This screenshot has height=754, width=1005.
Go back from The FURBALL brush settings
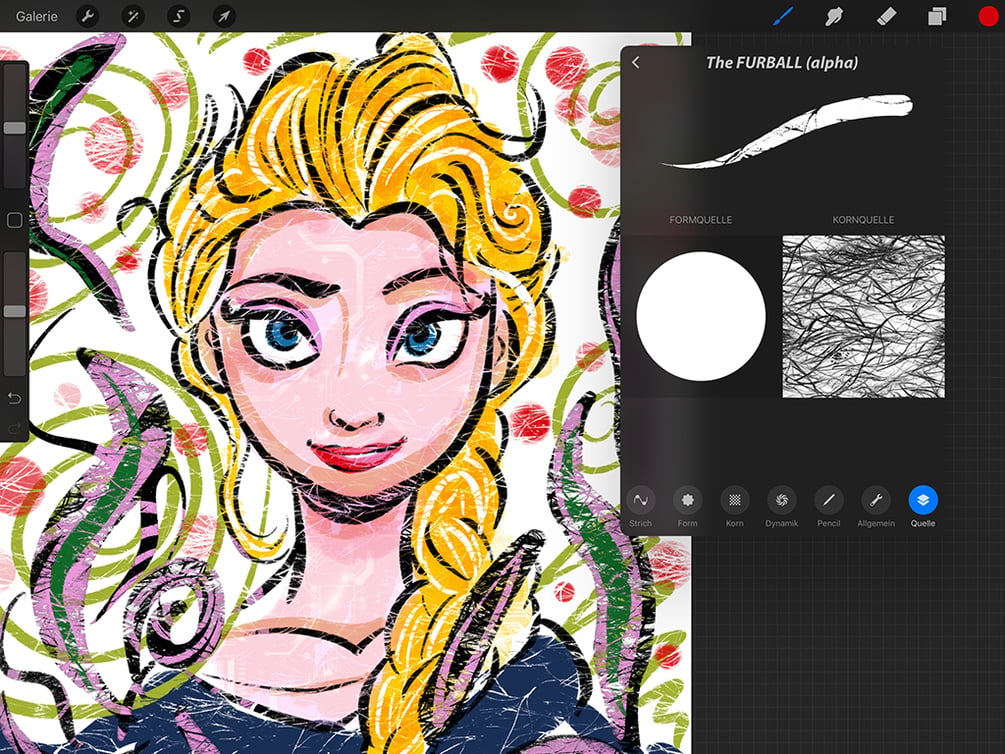point(636,62)
